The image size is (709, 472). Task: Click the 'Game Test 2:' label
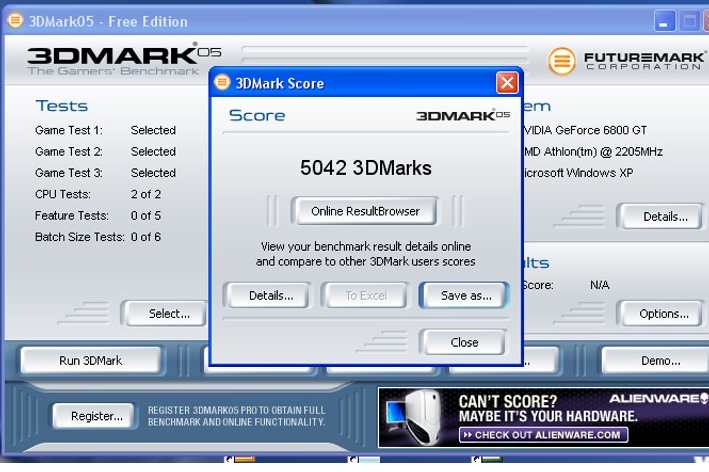point(68,151)
